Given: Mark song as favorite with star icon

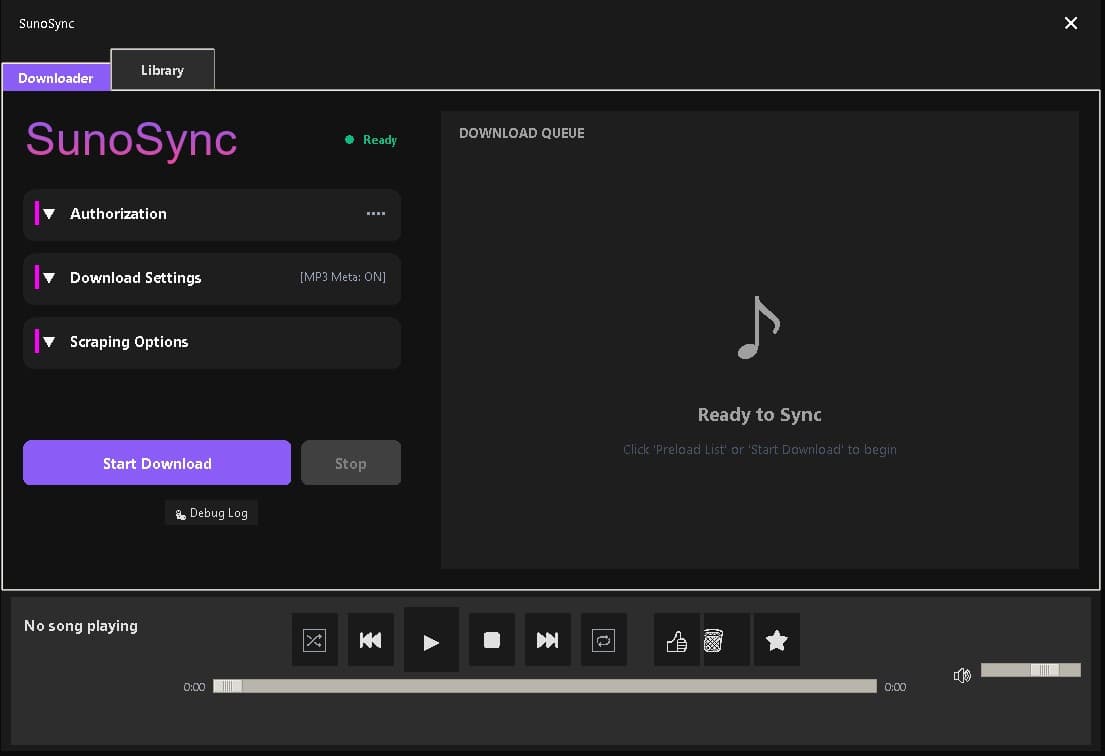Looking at the screenshot, I should (x=777, y=640).
